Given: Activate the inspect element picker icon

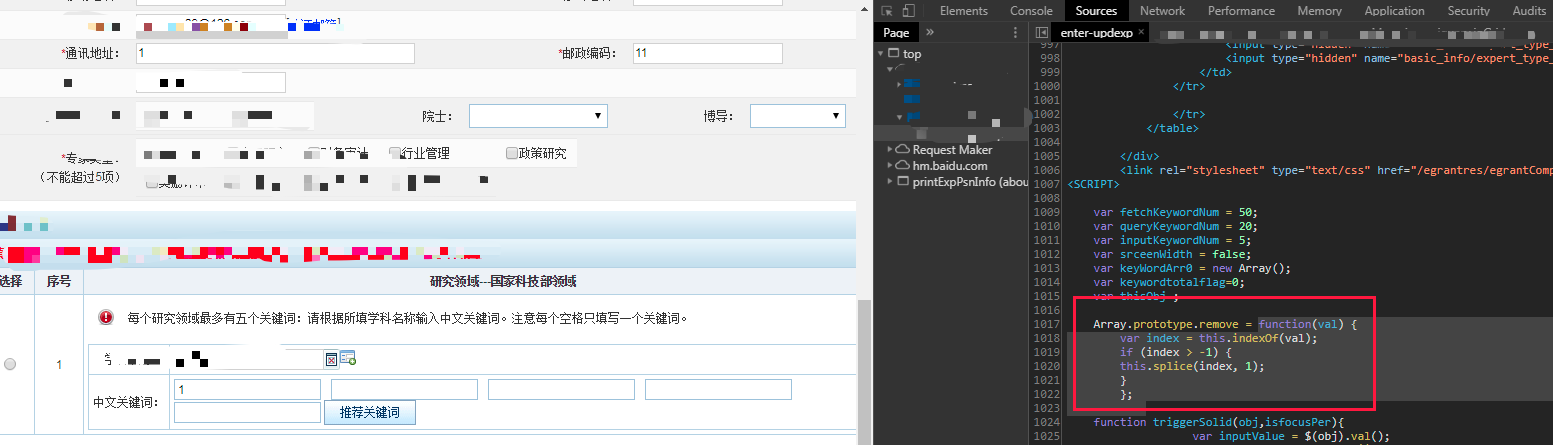Looking at the screenshot, I should (x=887, y=11).
